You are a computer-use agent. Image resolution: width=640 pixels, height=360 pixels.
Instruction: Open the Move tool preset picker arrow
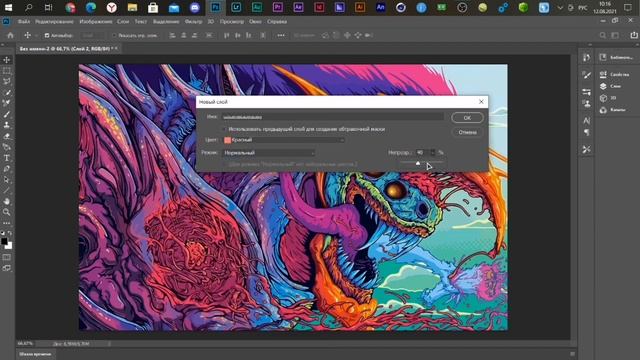point(36,36)
